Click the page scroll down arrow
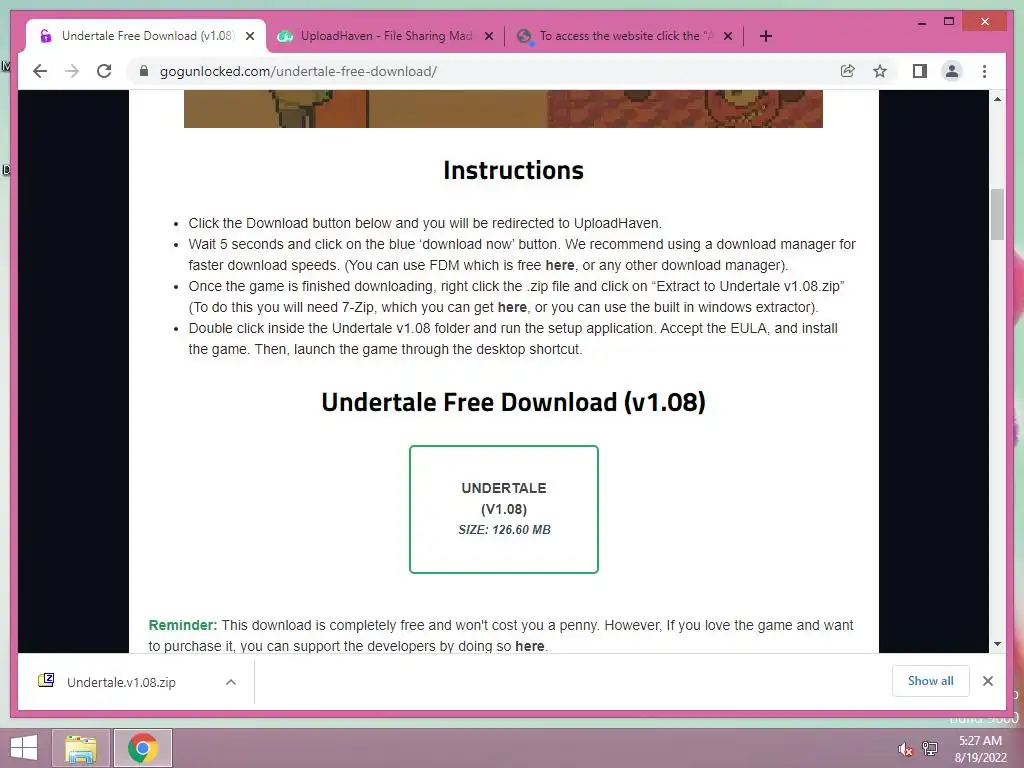This screenshot has width=1024, height=768. tap(997, 644)
